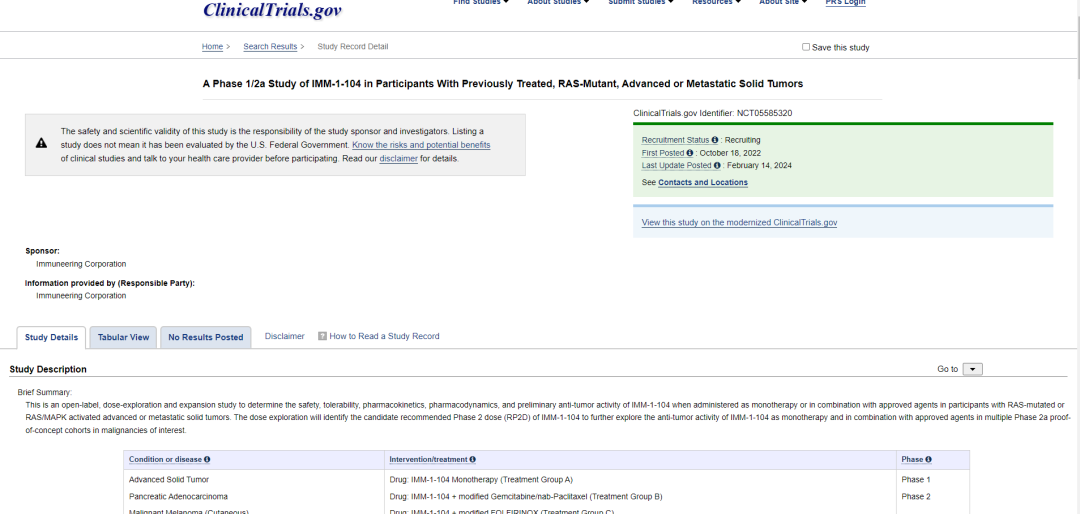Switch to the Tabular View tab
The height and width of the screenshot is (514, 1080).
pos(123,338)
